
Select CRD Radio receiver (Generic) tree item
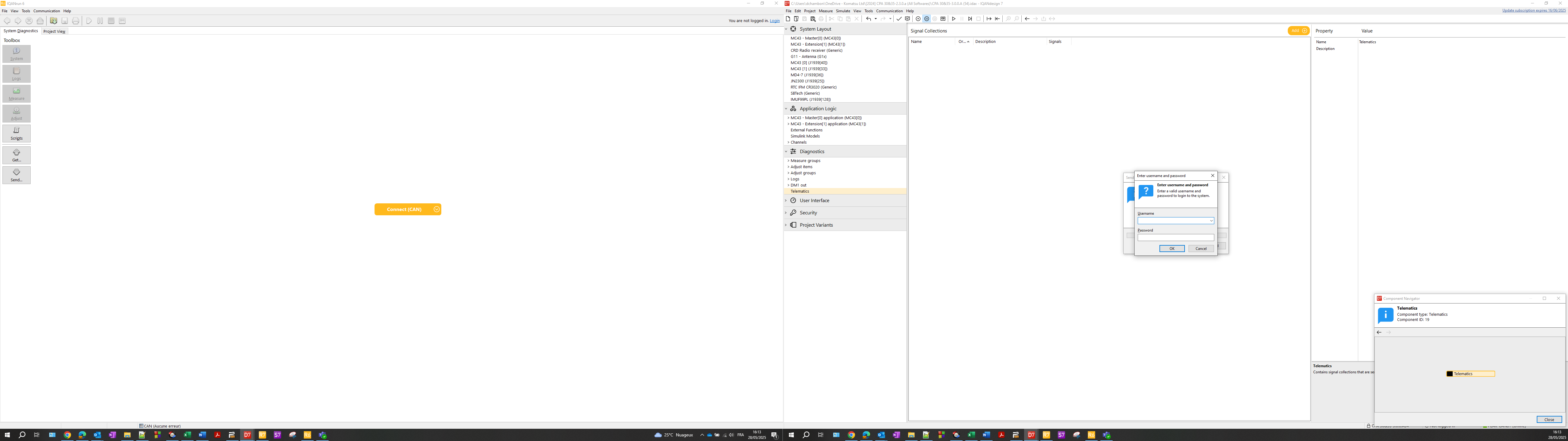(x=816, y=51)
